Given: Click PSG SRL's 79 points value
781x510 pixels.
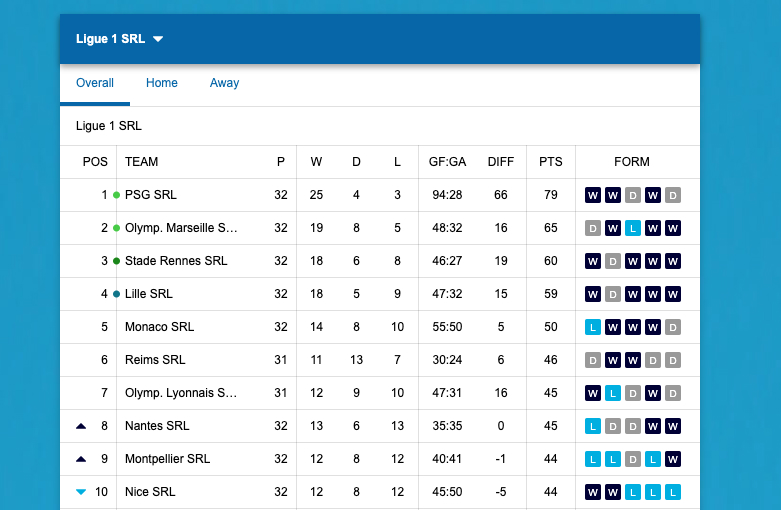Looking at the screenshot, I should pyautogui.click(x=550, y=195).
